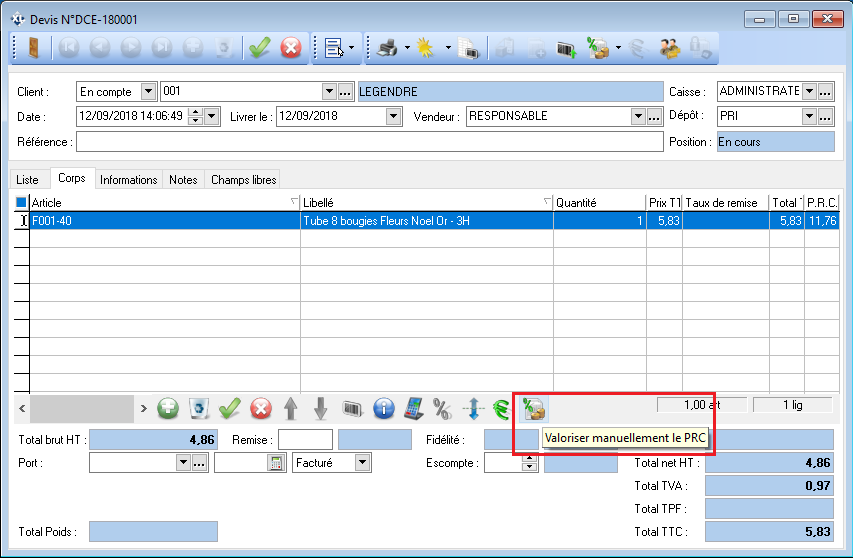
Task: Open the Champs libres tab
Action: pos(243,180)
